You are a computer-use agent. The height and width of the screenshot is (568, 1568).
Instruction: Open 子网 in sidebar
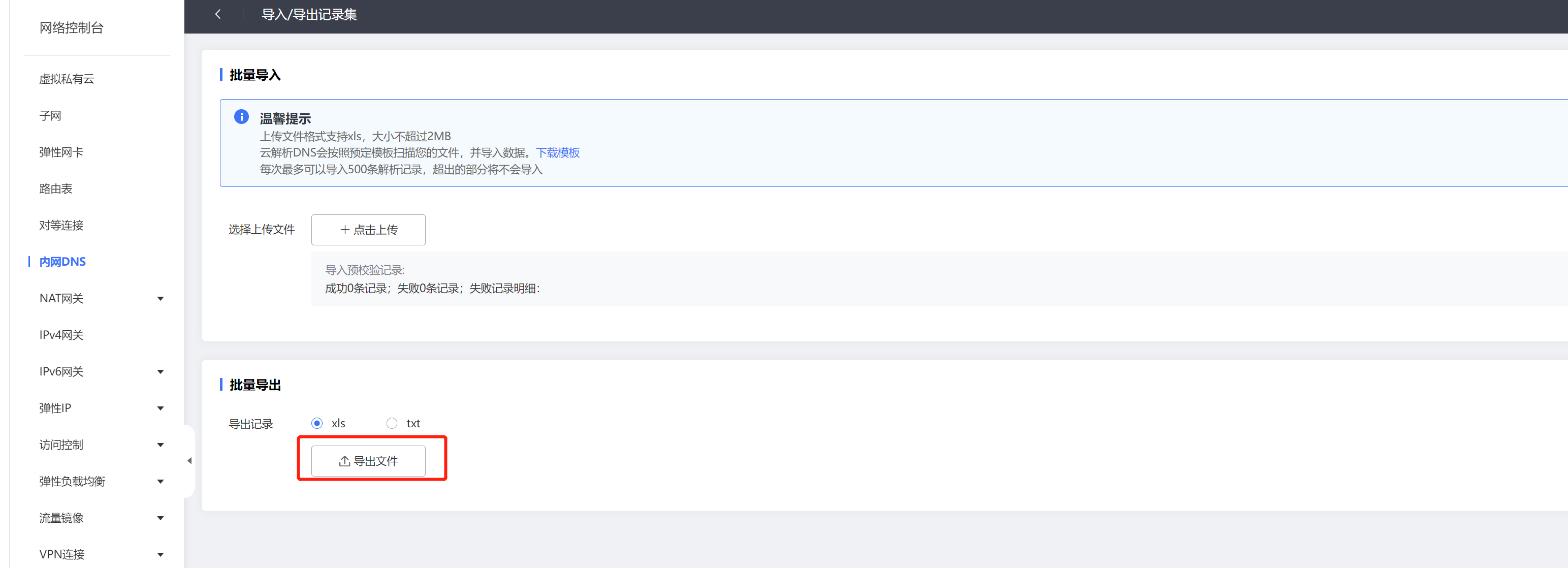point(50,116)
